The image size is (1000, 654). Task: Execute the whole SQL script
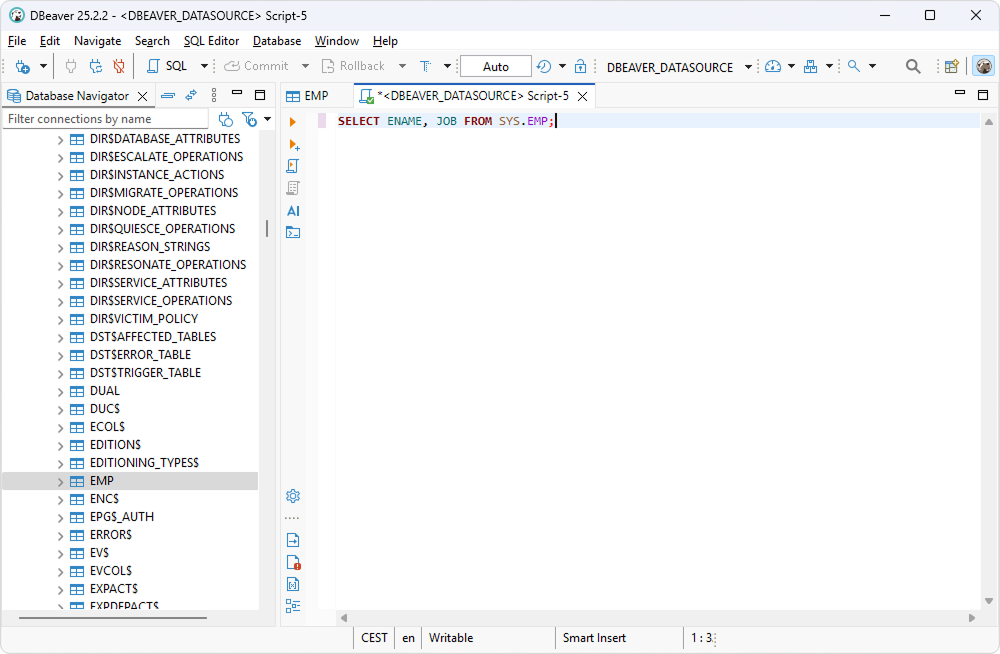[291, 166]
